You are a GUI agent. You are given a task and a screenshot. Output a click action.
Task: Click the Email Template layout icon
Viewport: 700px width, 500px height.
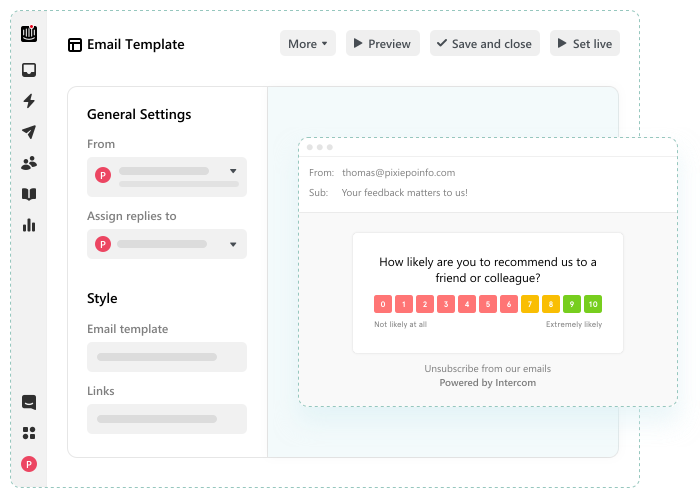(x=75, y=45)
